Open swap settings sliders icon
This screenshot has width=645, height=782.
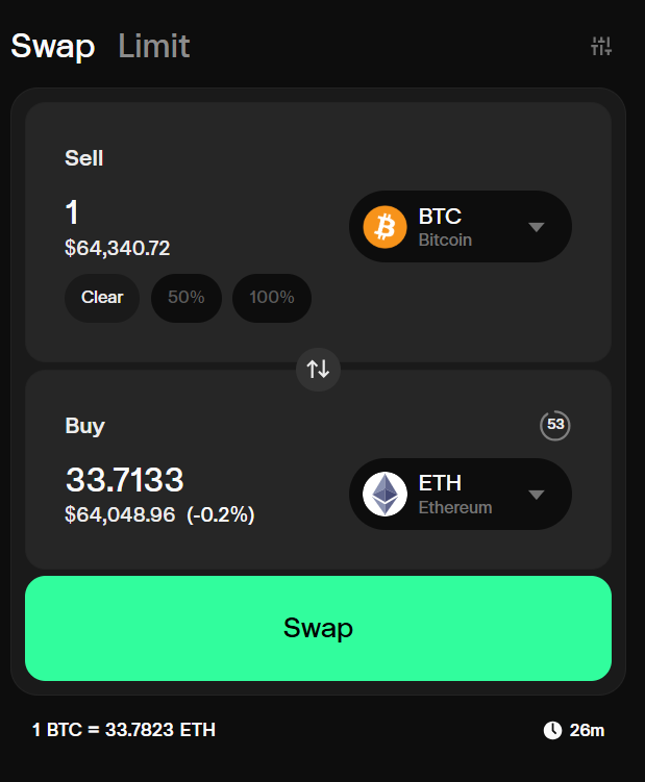tap(601, 46)
